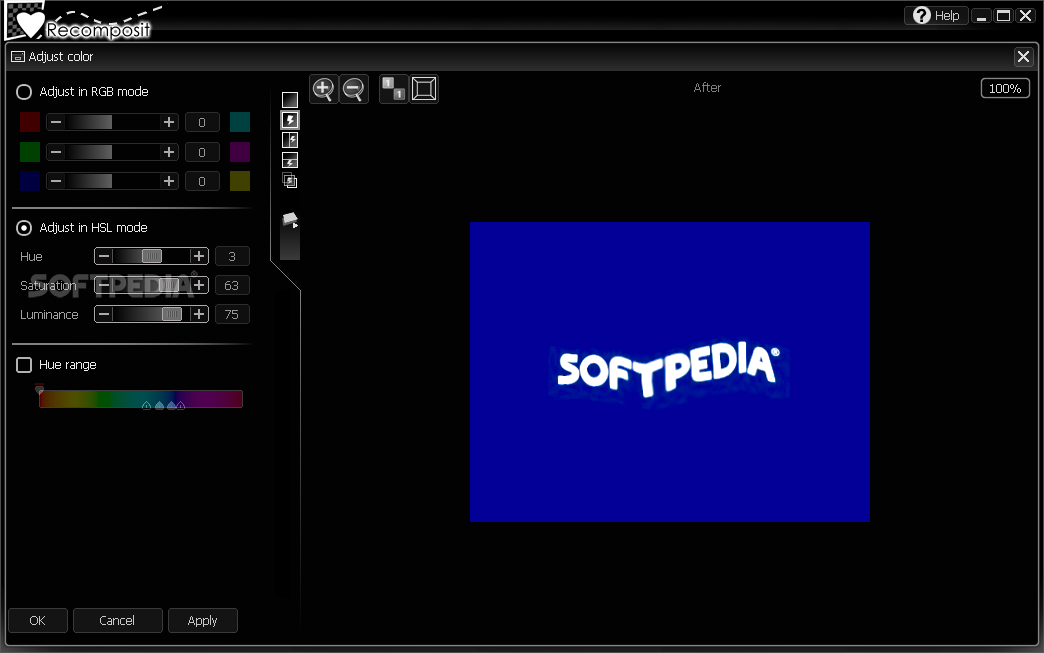Click the top-left marker above the hue spectrum

pos(39,387)
